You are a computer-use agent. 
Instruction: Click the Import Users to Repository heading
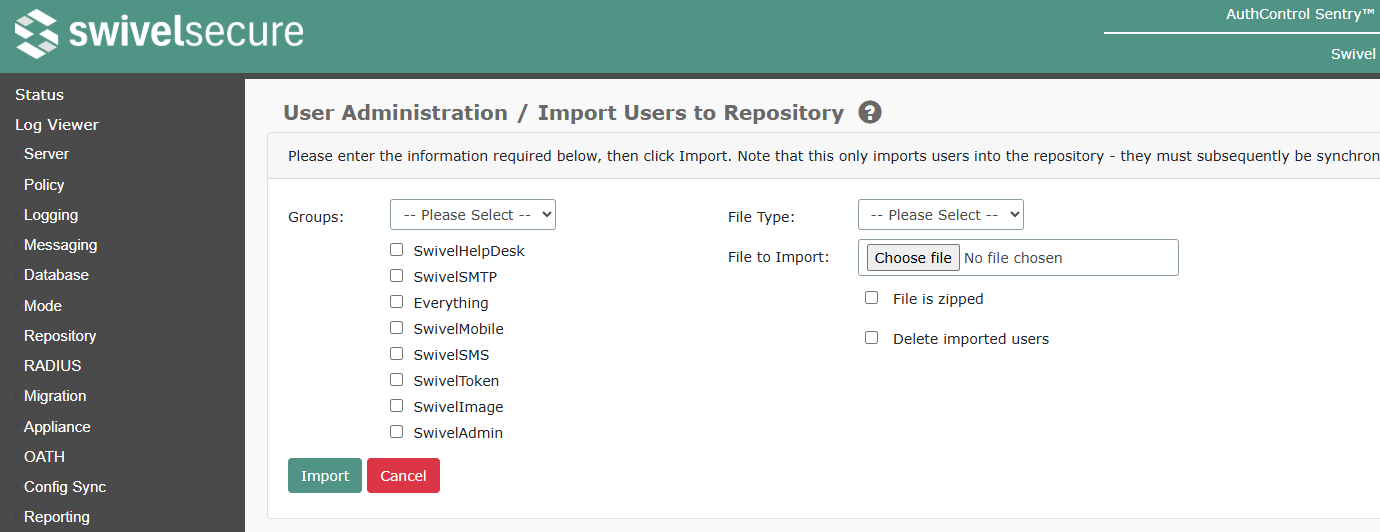point(691,113)
